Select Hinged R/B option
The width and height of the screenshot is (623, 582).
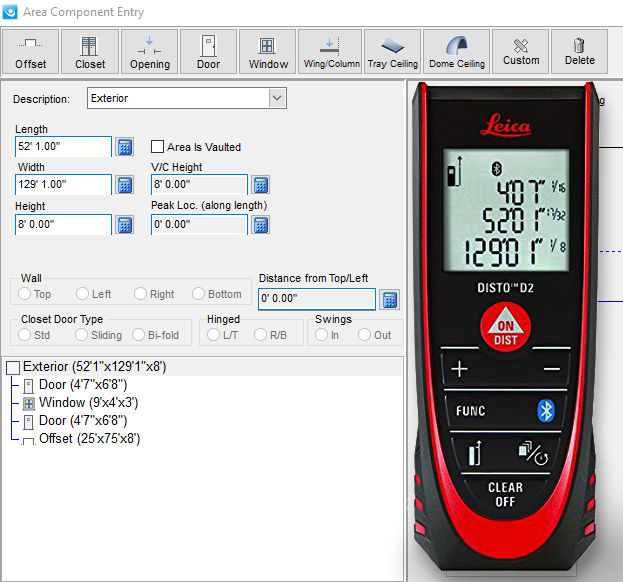pyautogui.click(x=261, y=335)
